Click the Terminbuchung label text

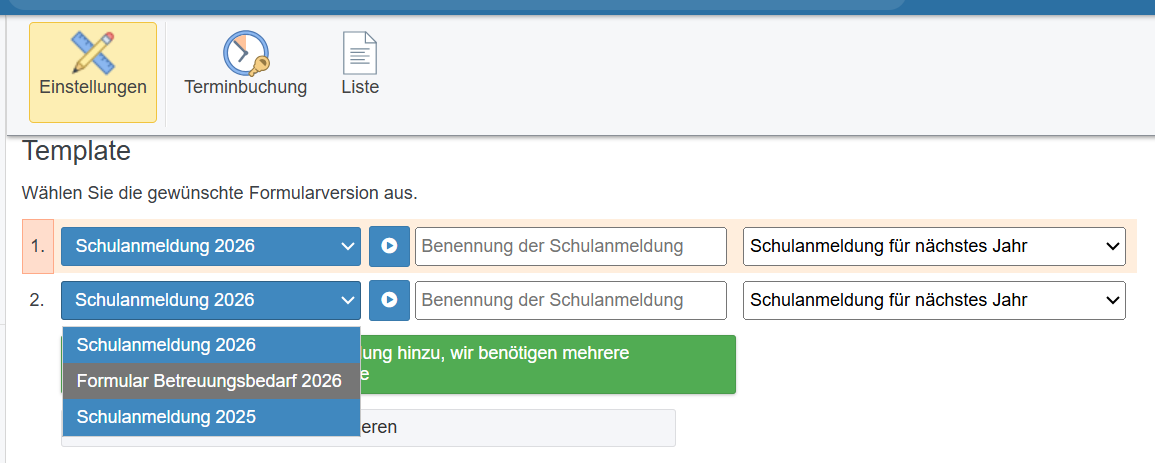click(x=245, y=87)
